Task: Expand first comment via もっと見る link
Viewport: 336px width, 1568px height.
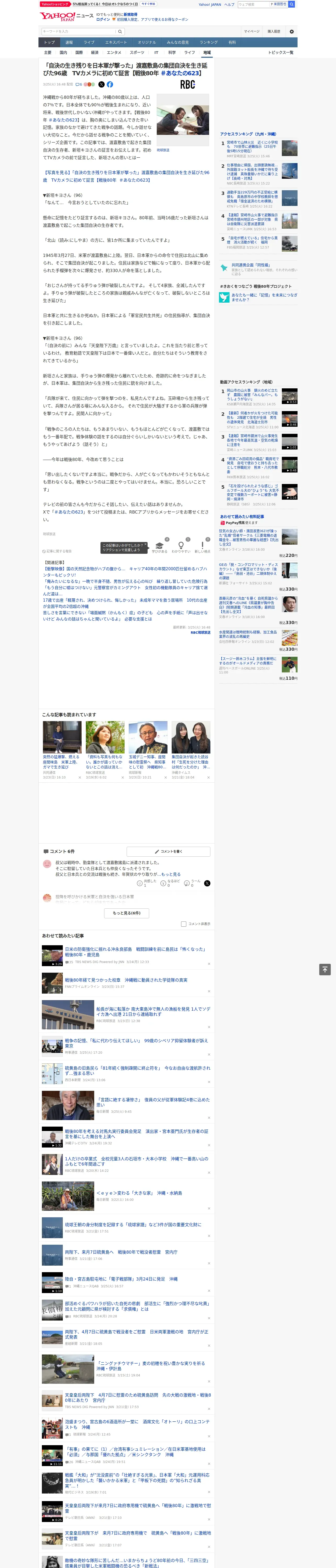Action: click(171, 875)
